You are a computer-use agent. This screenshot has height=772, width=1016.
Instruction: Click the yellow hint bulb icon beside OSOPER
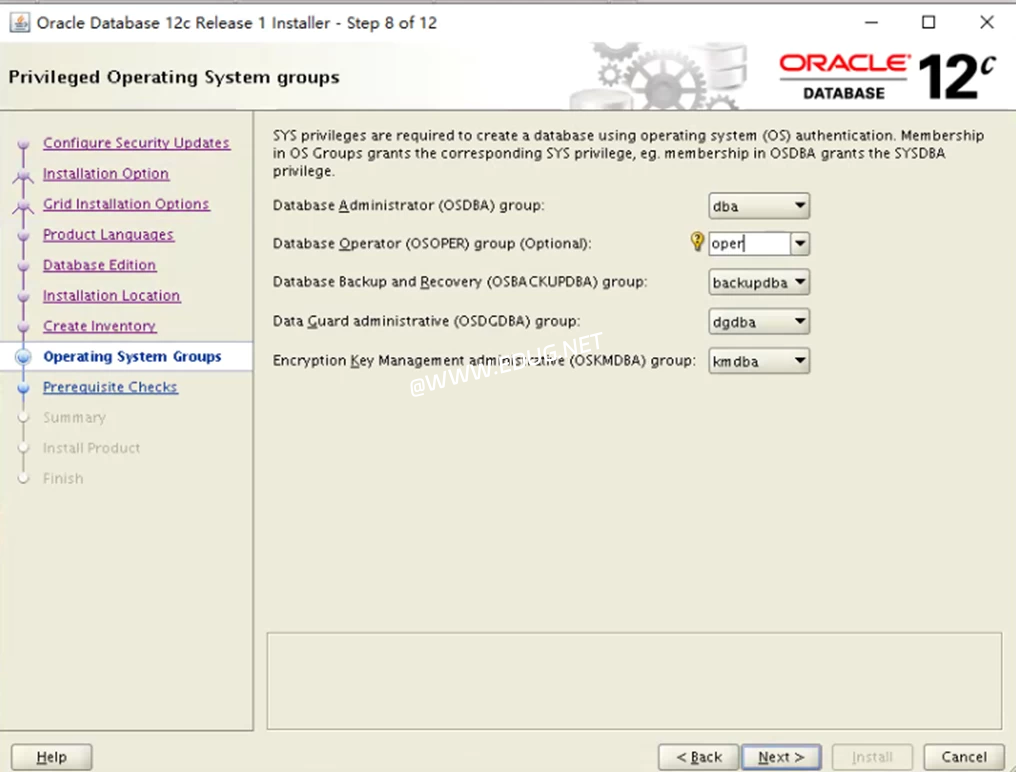coord(697,242)
